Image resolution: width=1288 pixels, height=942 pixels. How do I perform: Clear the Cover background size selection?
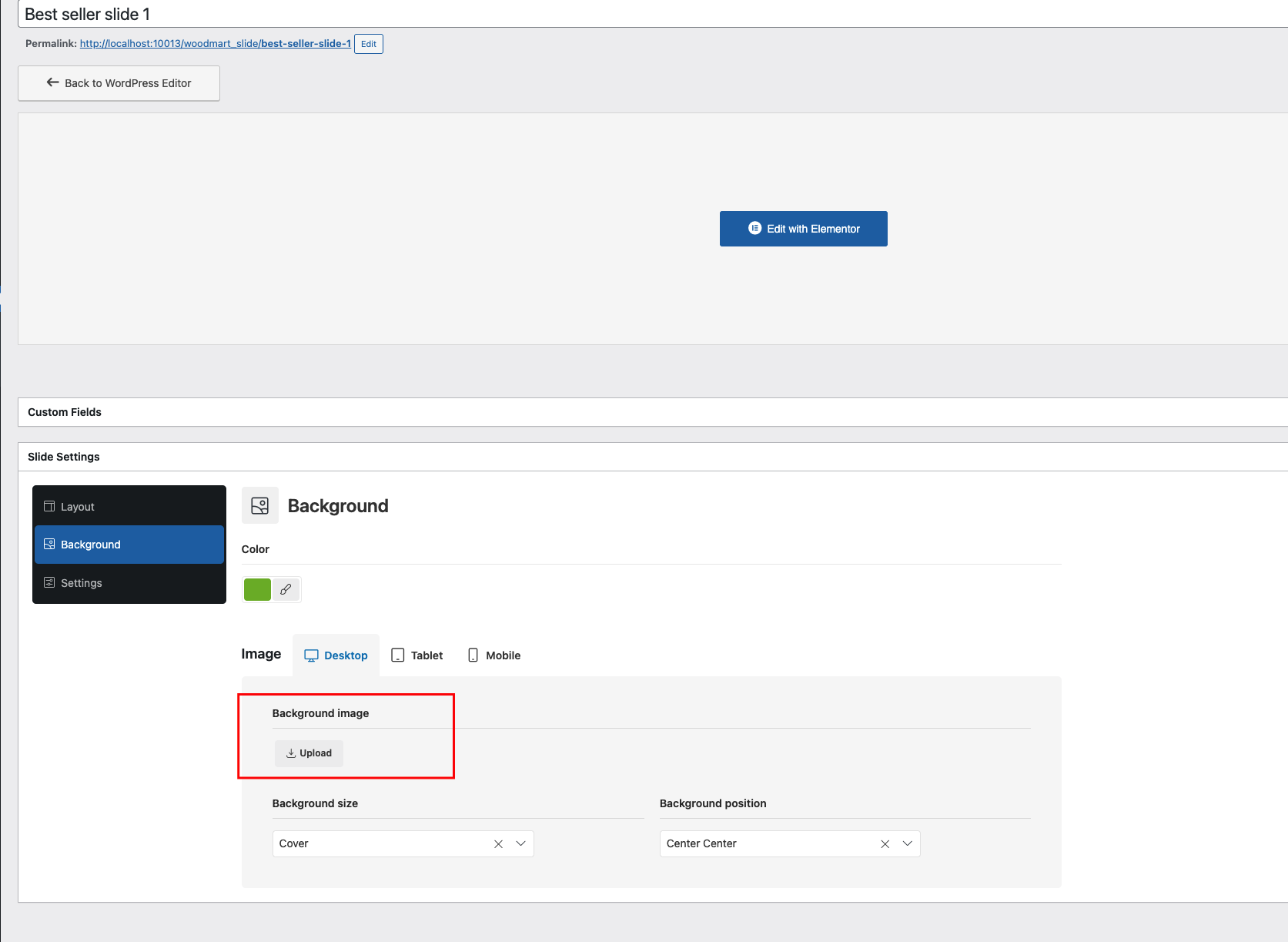tap(498, 844)
